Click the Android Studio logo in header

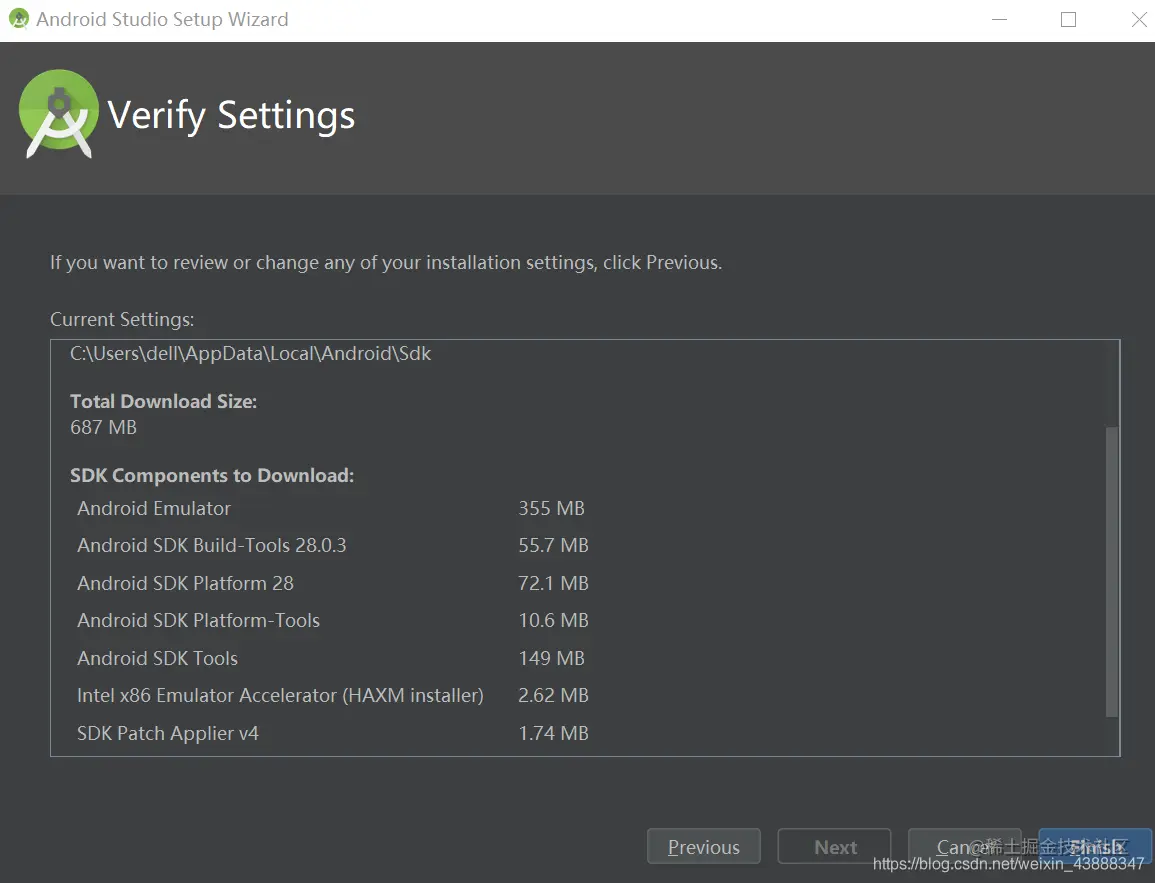59,113
